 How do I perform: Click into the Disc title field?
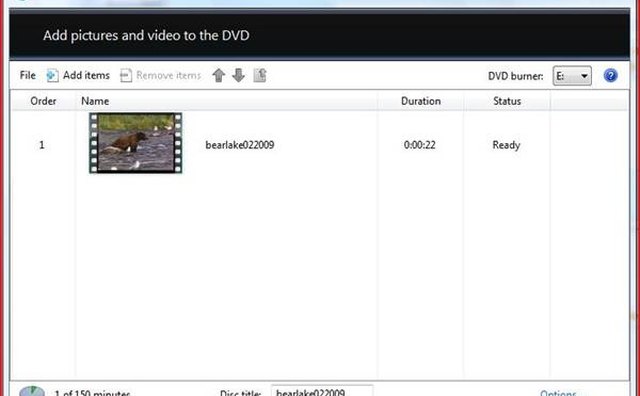coord(322,391)
